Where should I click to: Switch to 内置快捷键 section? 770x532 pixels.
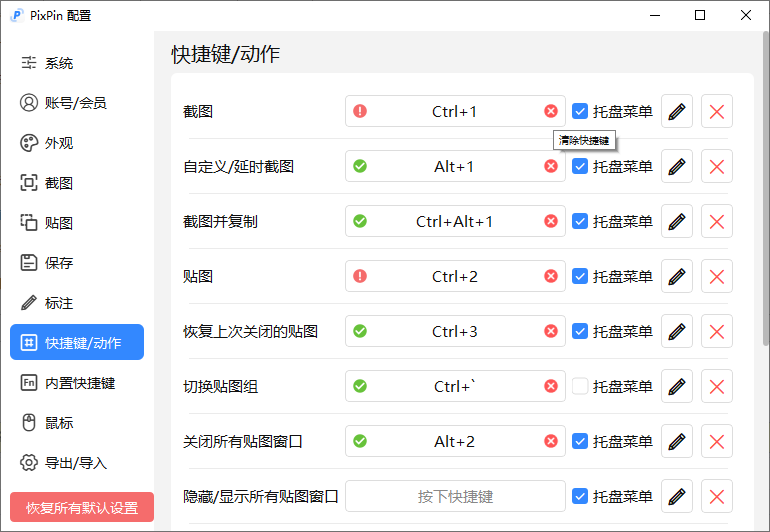(77, 383)
